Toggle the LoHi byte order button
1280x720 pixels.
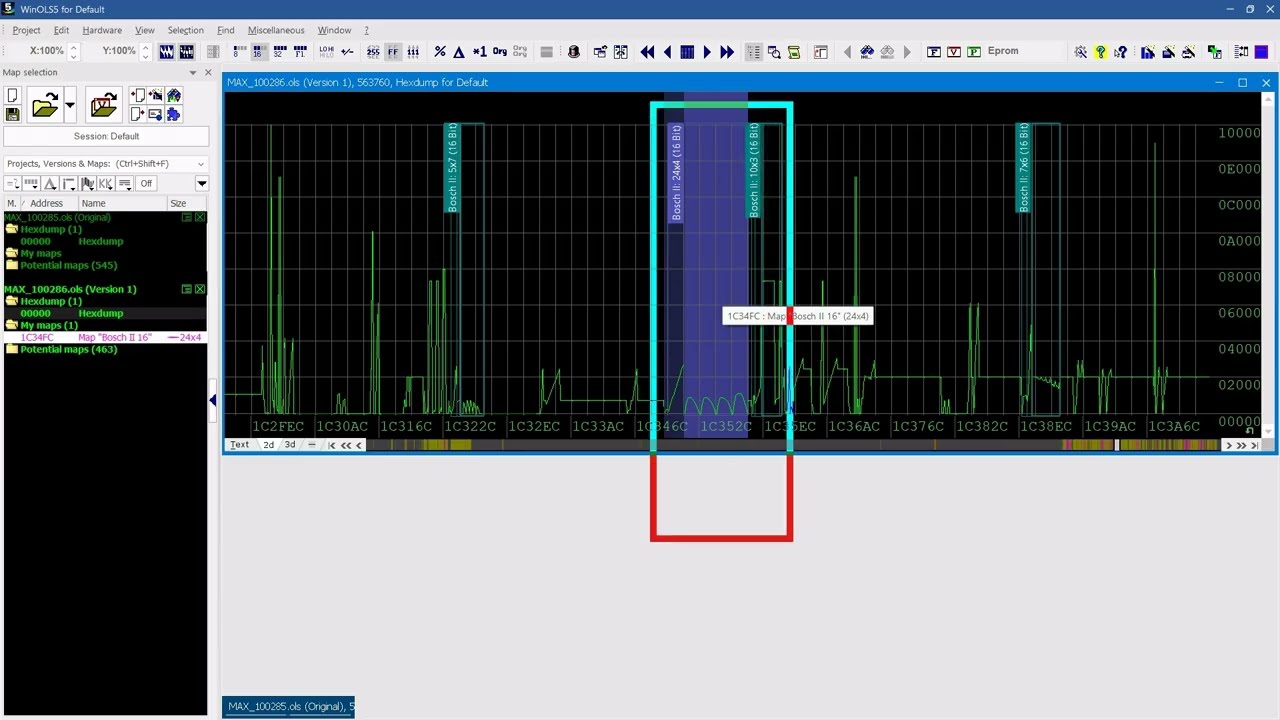click(x=326, y=52)
